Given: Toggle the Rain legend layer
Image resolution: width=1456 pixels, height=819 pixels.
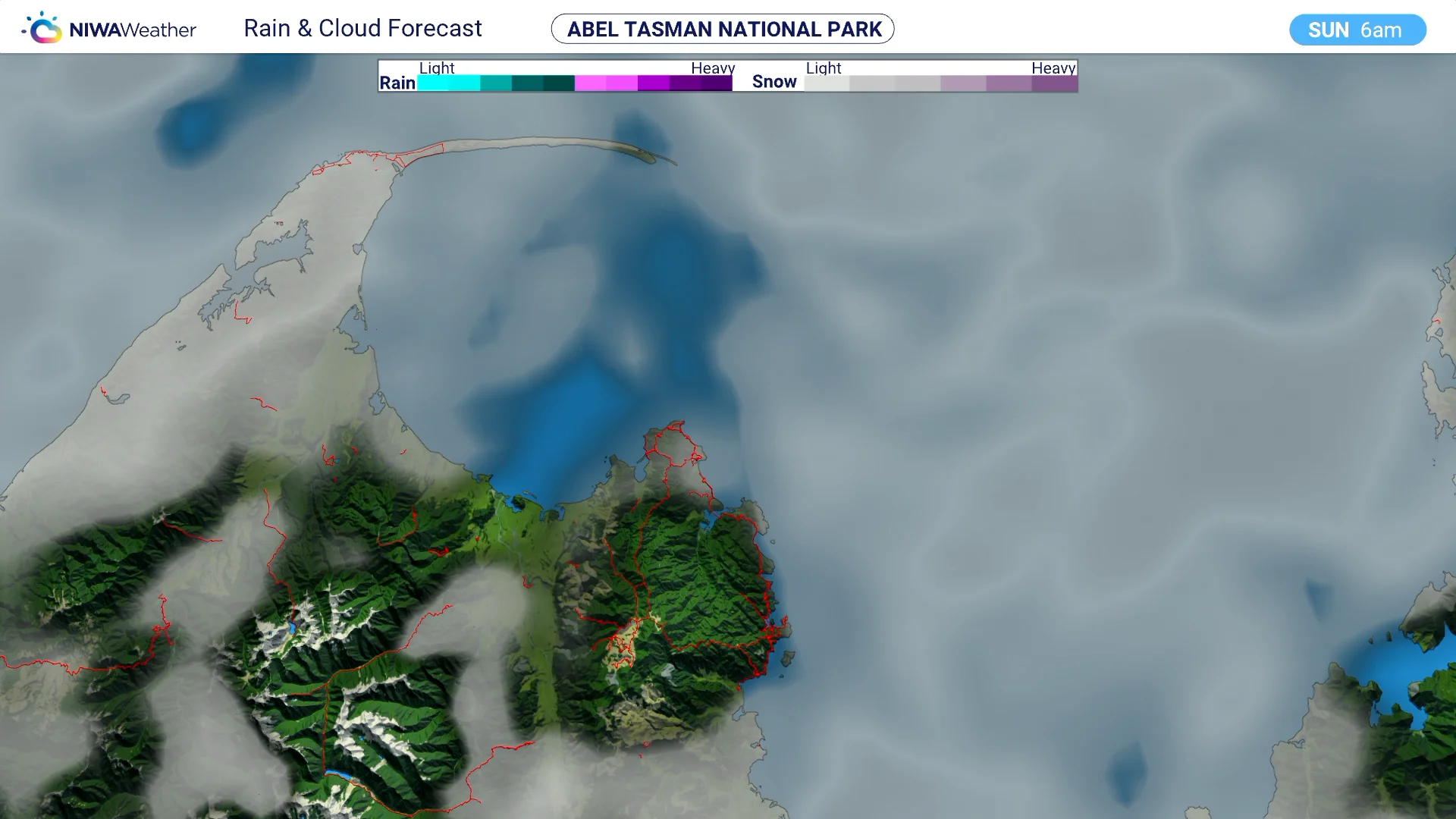Looking at the screenshot, I should pyautogui.click(x=397, y=83).
